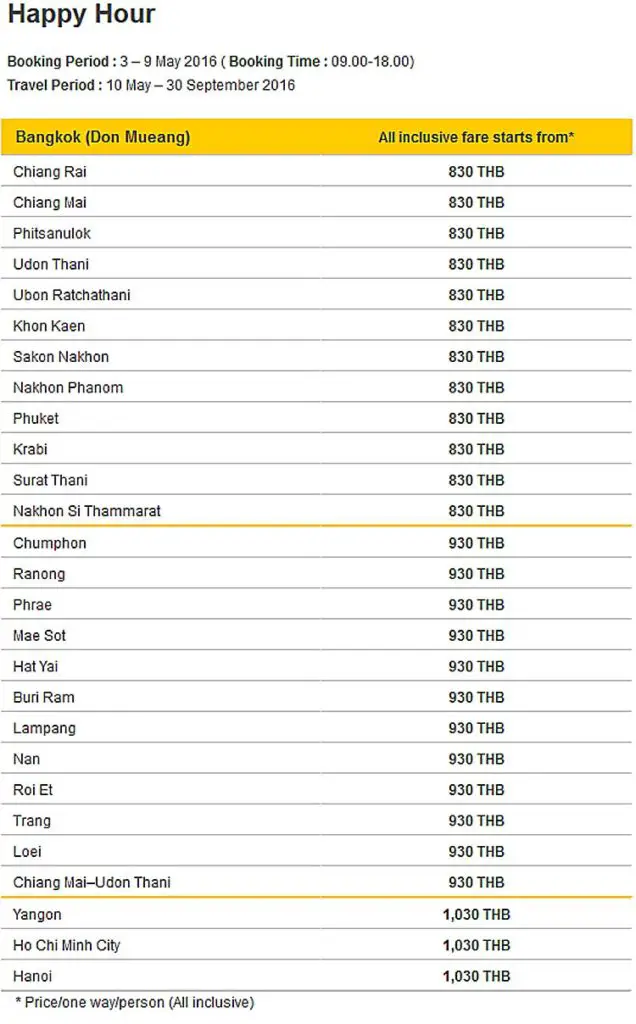Select the Phuket destination
This screenshot has width=636, height=1024.
click(x=36, y=418)
